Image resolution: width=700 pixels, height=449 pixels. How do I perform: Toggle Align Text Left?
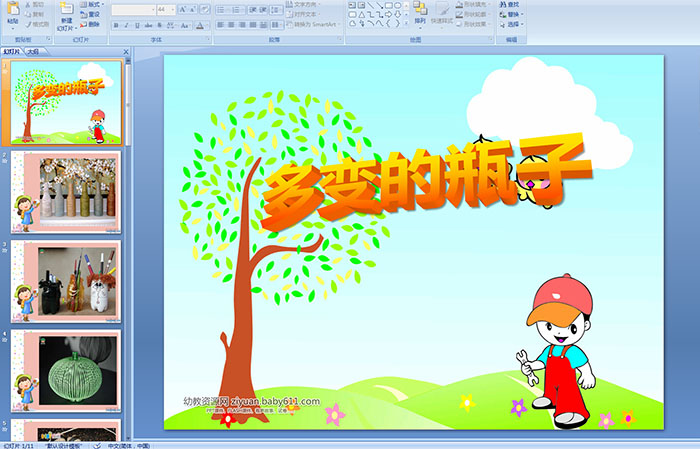[x=221, y=25]
